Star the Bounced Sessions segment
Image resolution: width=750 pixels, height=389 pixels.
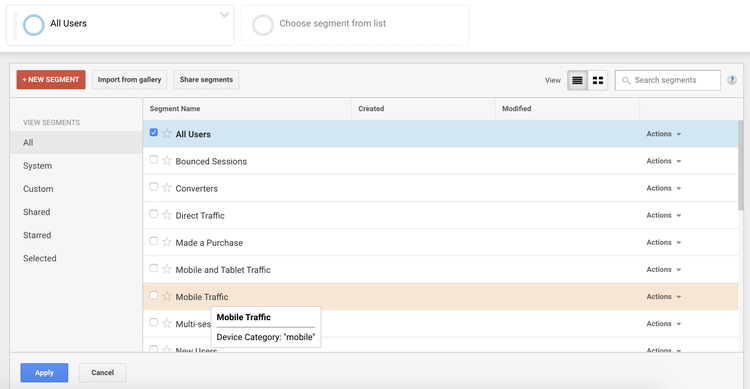(x=167, y=160)
